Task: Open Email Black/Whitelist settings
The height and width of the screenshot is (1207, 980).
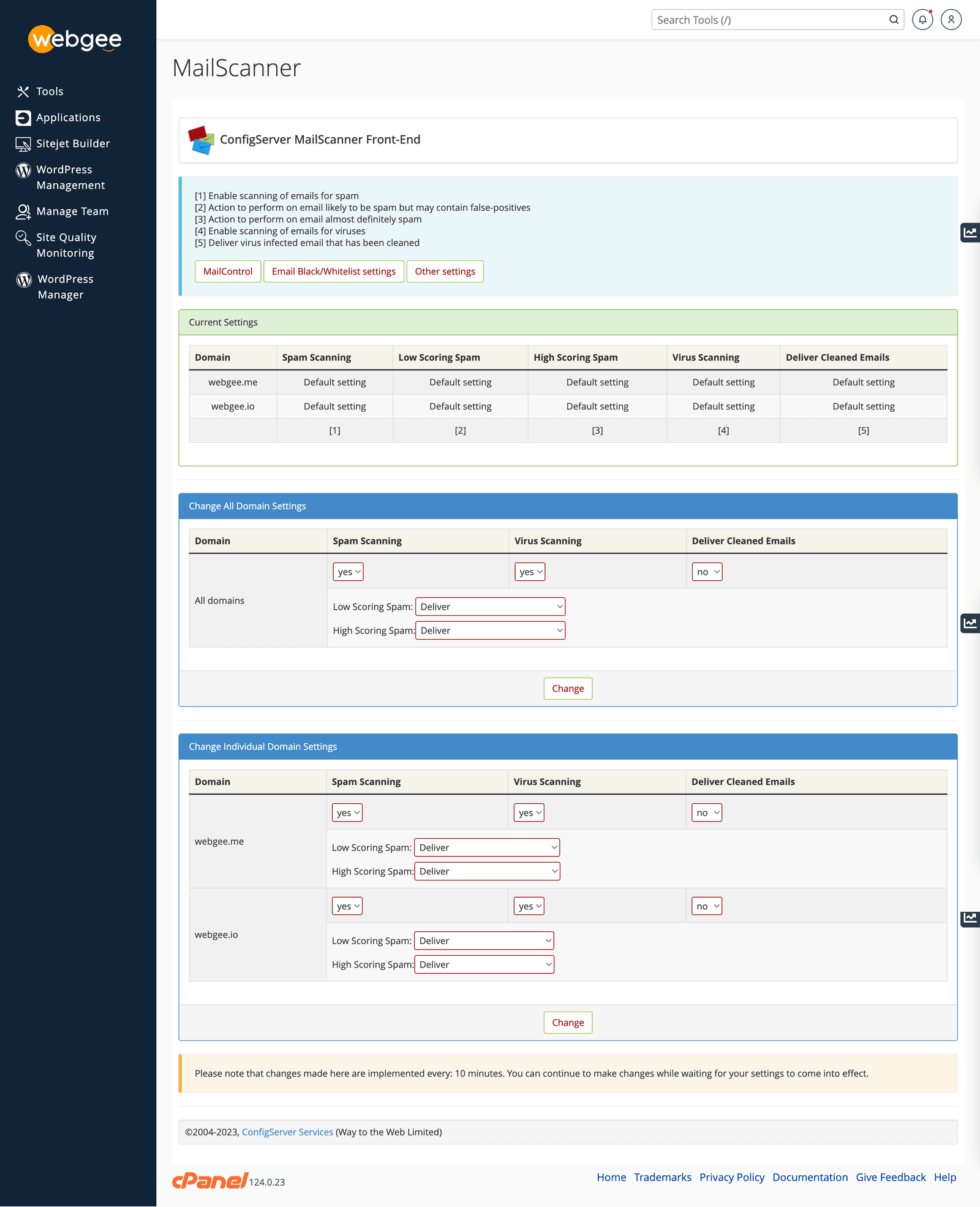Action: pos(334,271)
